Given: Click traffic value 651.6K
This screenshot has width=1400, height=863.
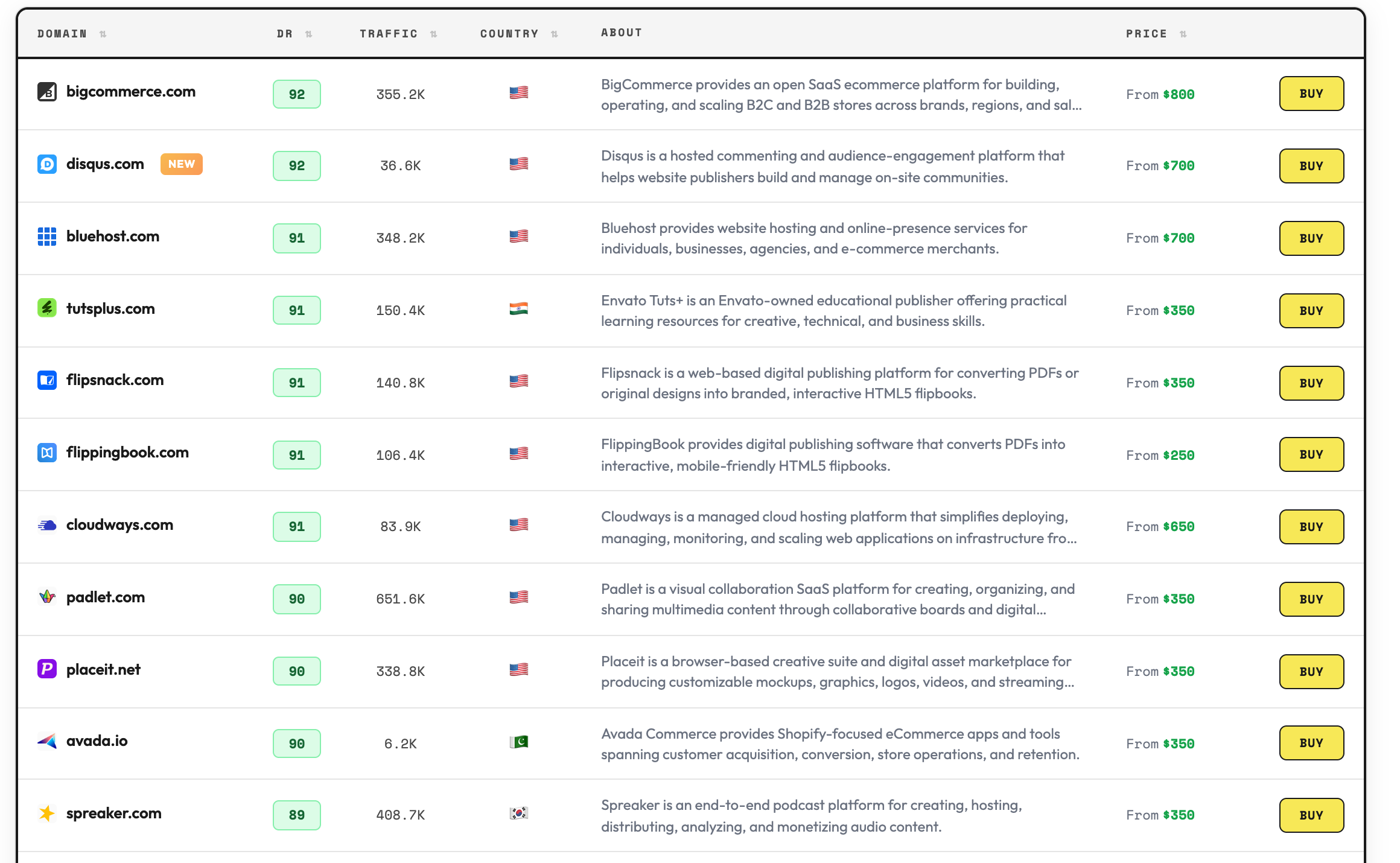Looking at the screenshot, I should coord(401,599).
